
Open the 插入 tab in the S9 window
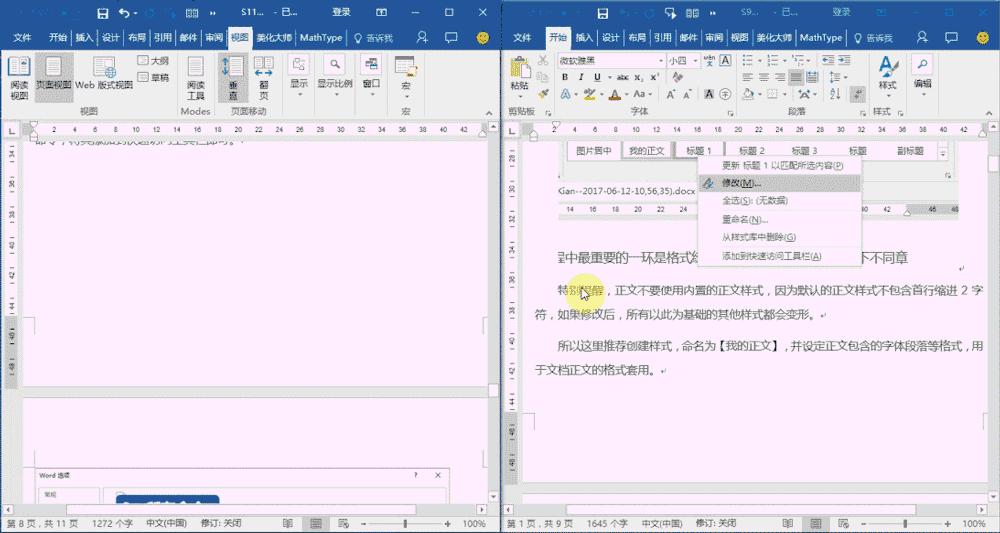584,38
